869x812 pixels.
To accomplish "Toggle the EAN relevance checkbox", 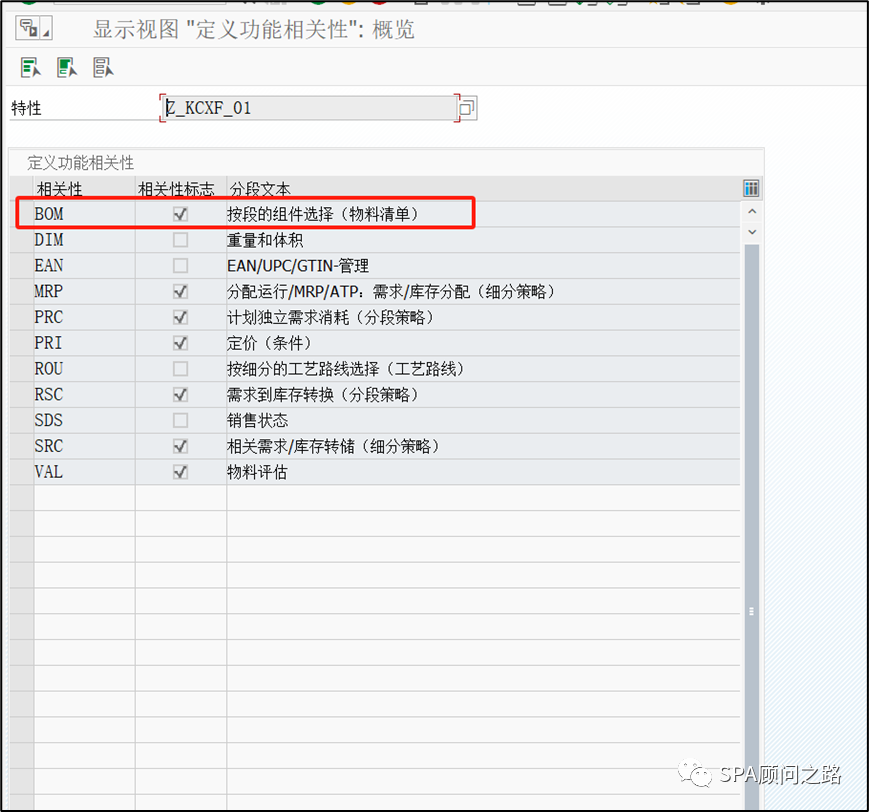I will pyautogui.click(x=180, y=265).
